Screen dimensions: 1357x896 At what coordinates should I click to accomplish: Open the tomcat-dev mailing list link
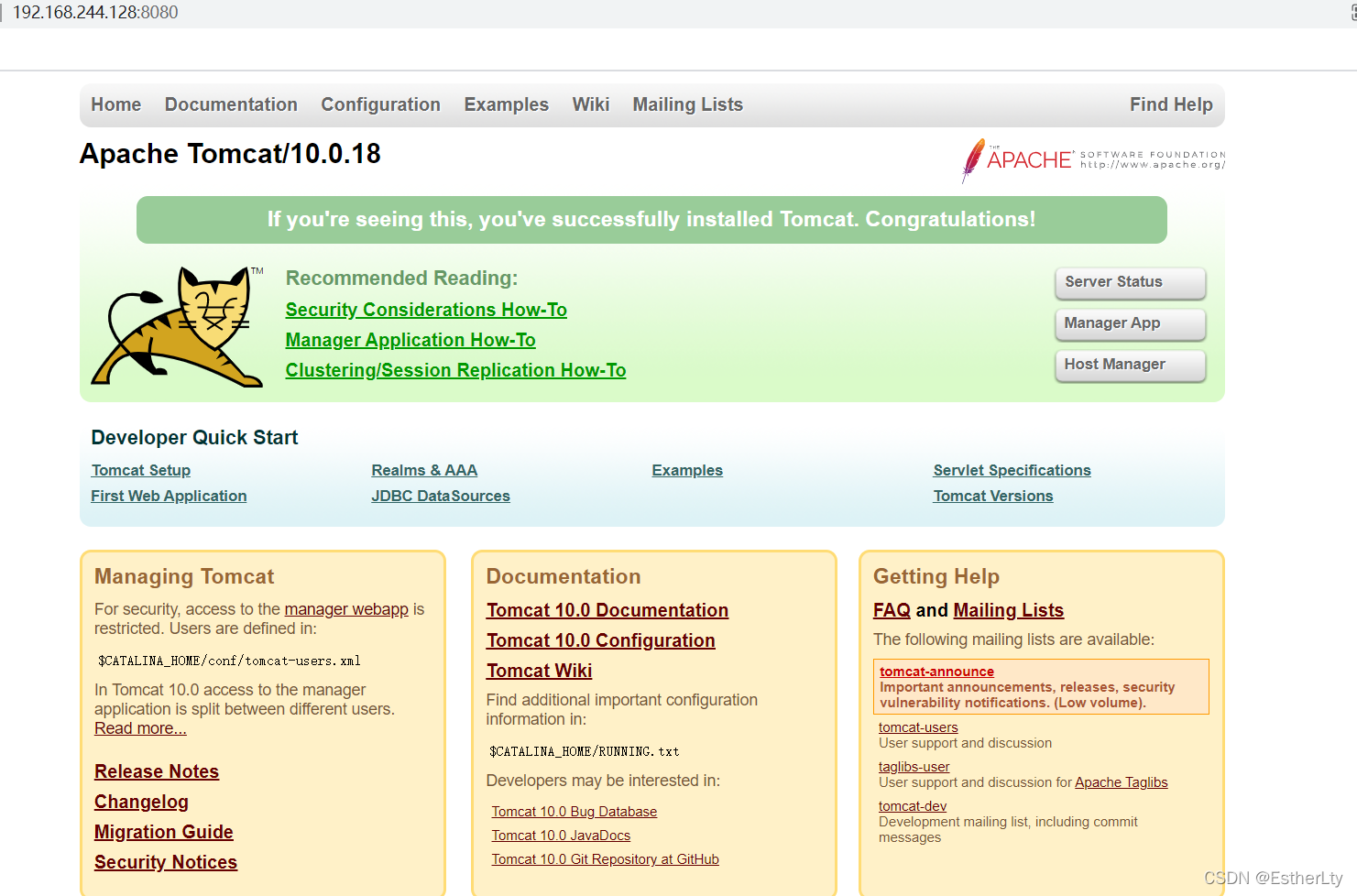[x=913, y=806]
